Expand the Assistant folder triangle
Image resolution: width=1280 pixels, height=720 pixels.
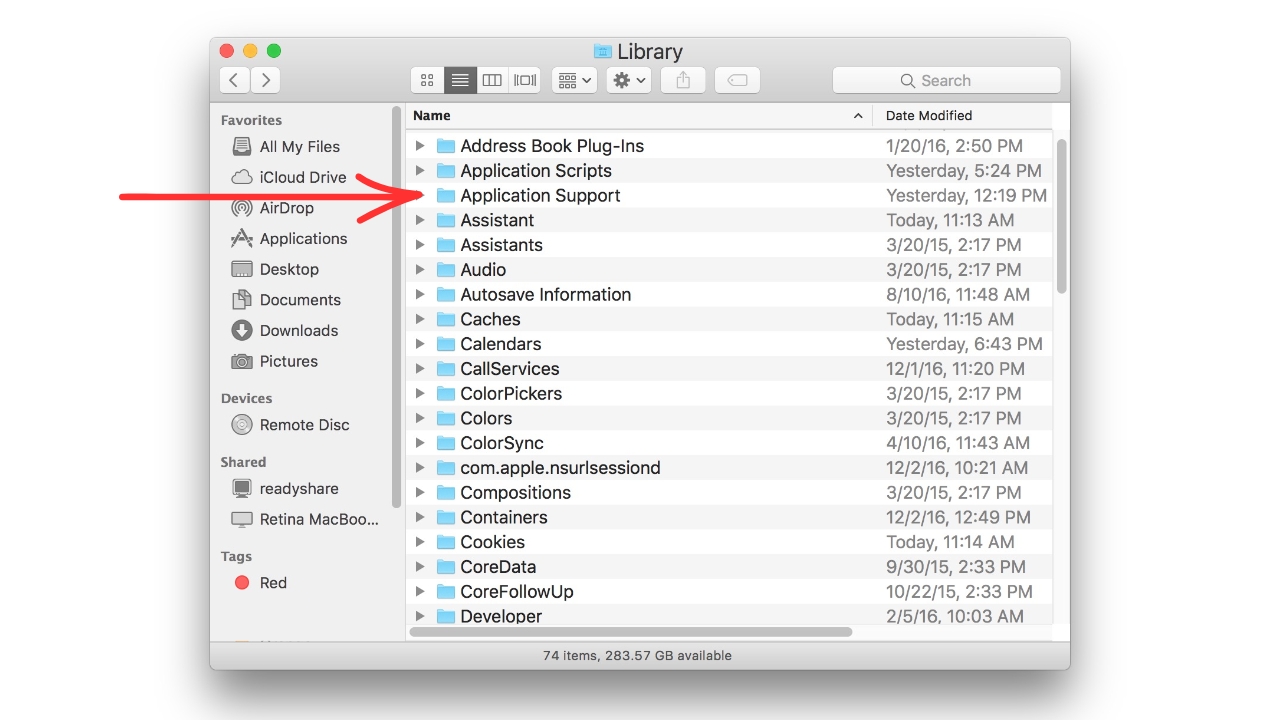[420, 220]
